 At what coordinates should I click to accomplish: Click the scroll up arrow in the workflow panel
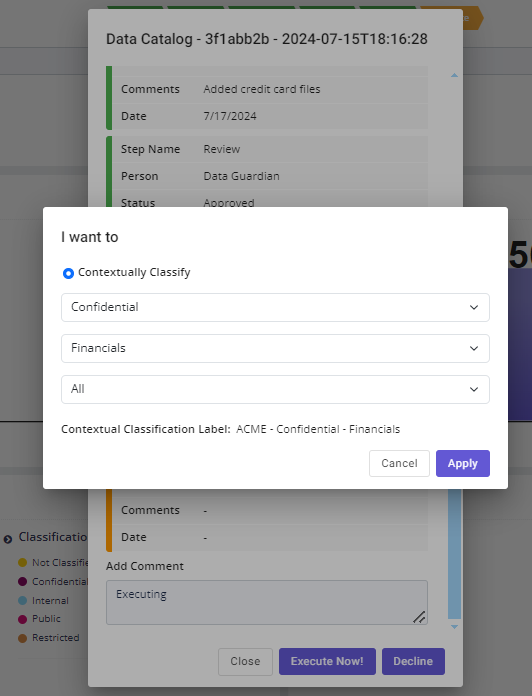[454, 75]
